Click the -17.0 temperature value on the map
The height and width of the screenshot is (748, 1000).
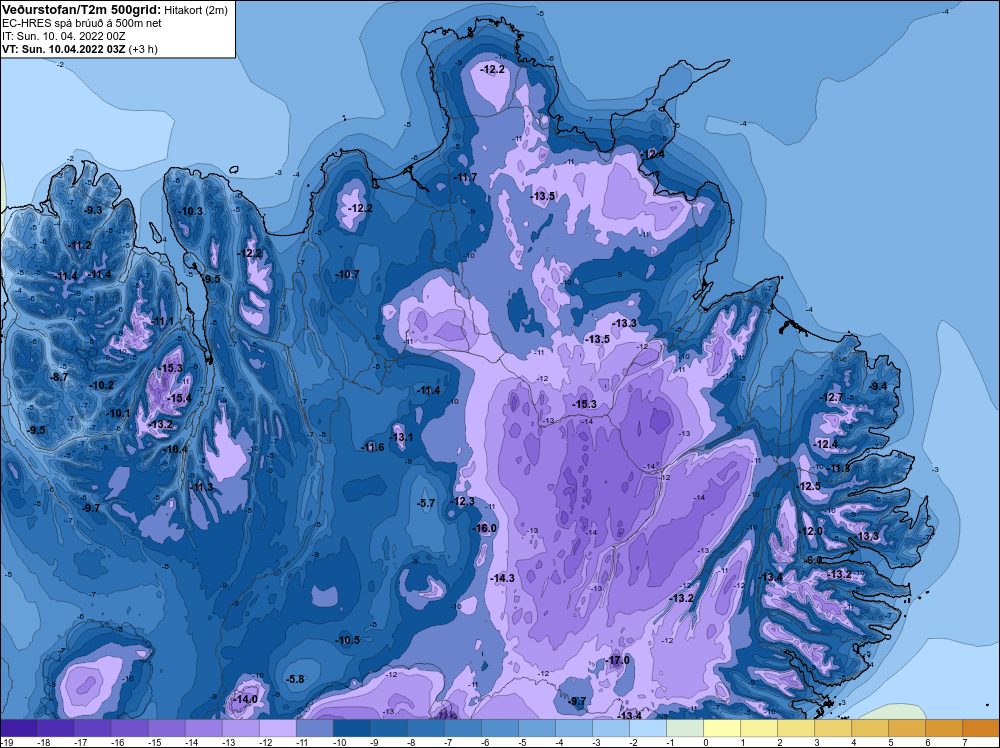tap(617, 660)
